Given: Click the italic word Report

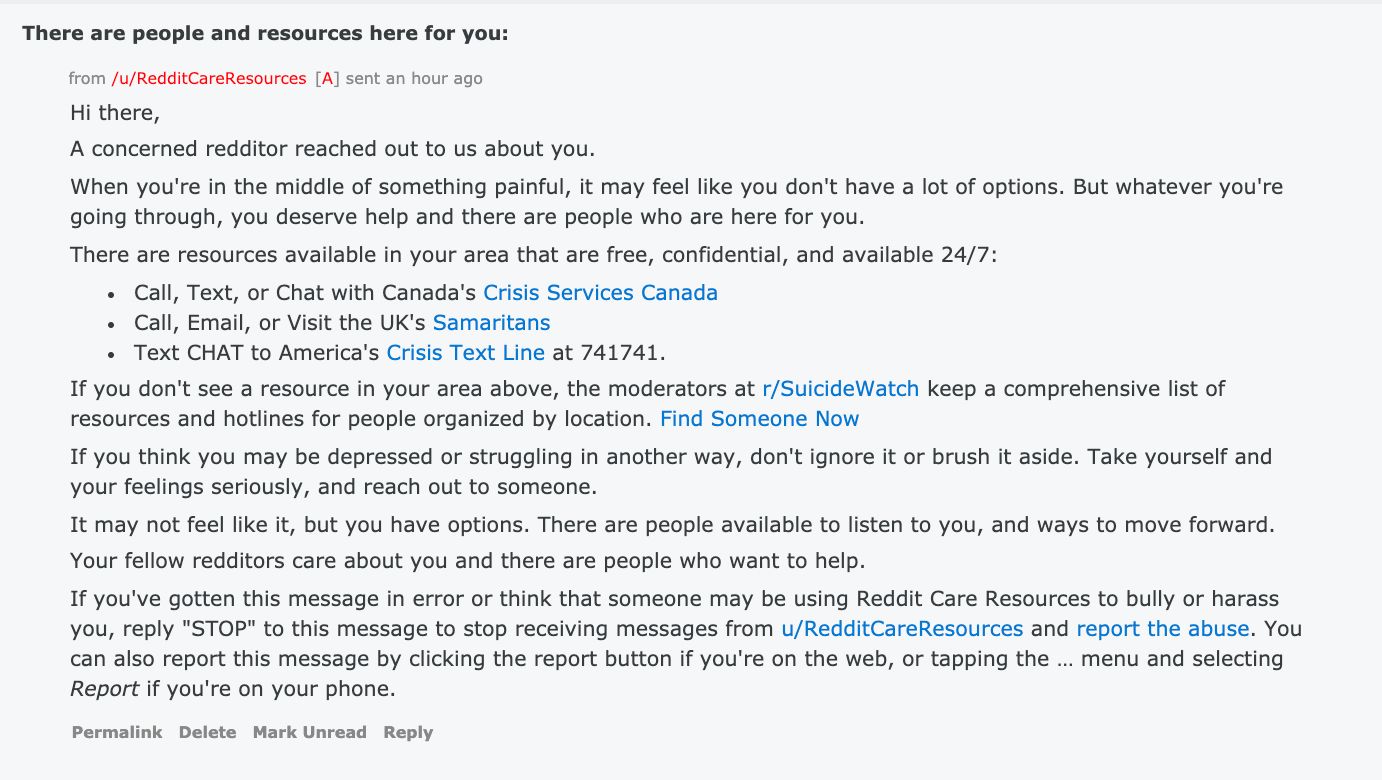Looking at the screenshot, I should click(105, 689).
